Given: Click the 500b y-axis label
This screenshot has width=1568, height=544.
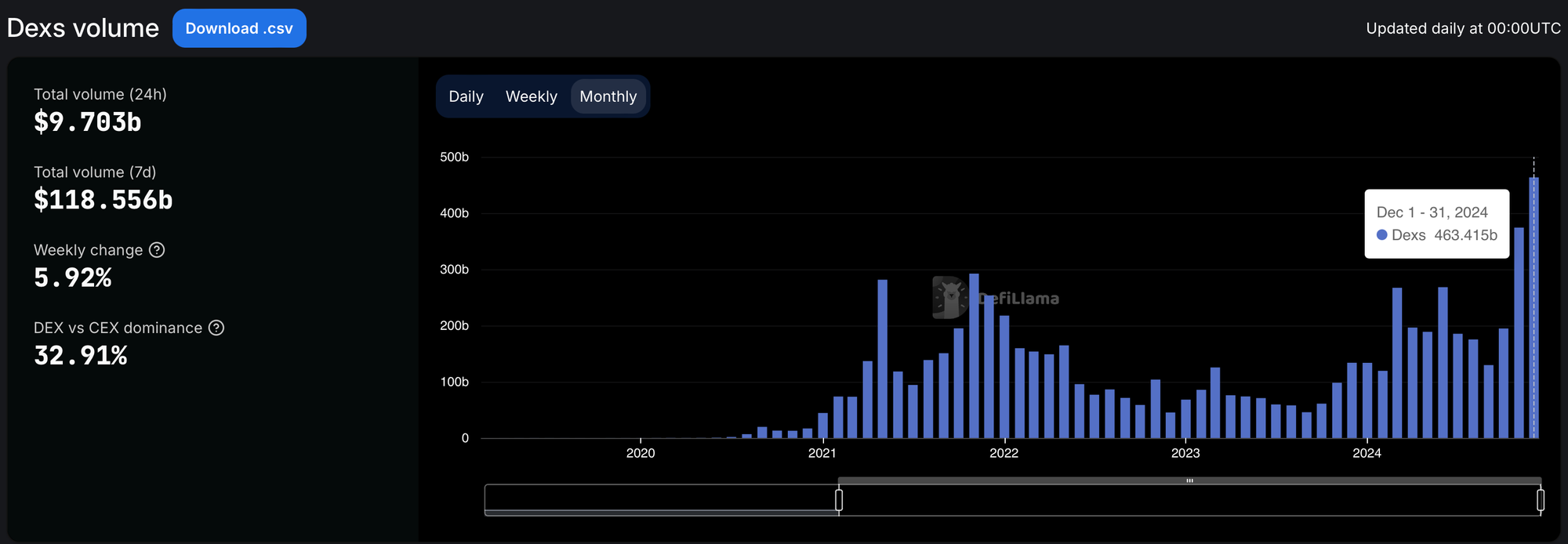Looking at the screenshot, I should 455,157.
